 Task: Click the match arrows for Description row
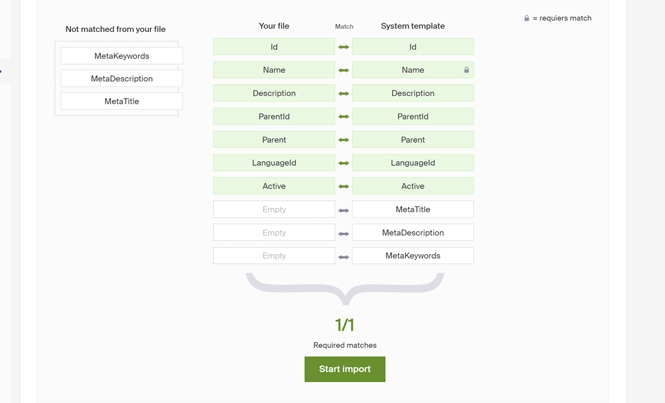tap(344, 94)
